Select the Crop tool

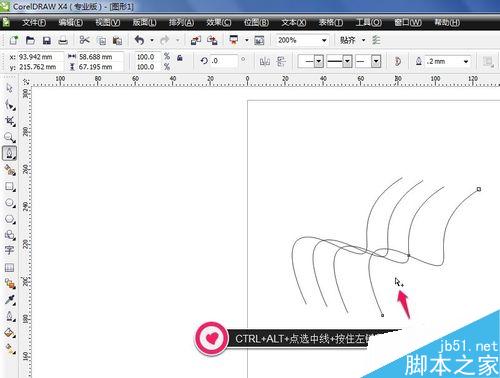[9, 121]
